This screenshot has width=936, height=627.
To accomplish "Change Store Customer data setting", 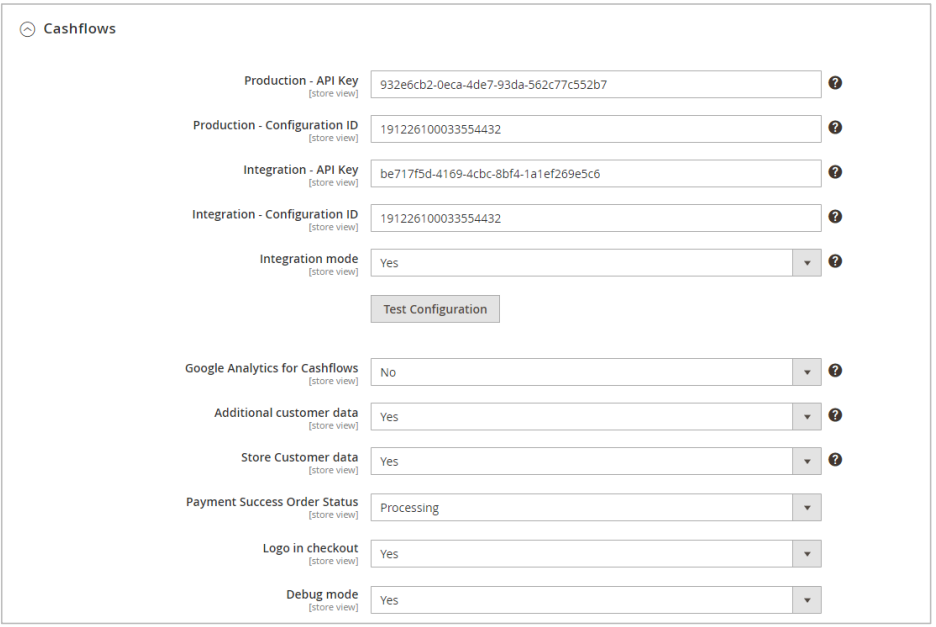I will pos(806,461).
